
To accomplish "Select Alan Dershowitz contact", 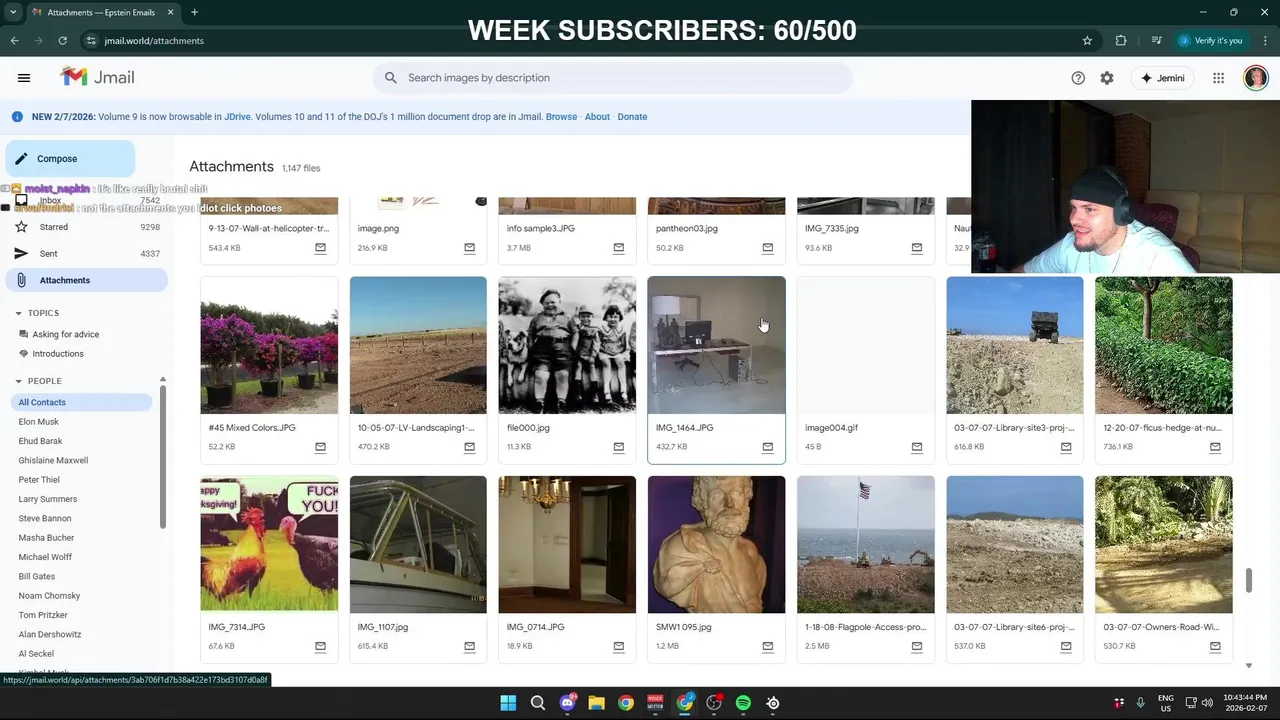I will [x=50, y=635].
